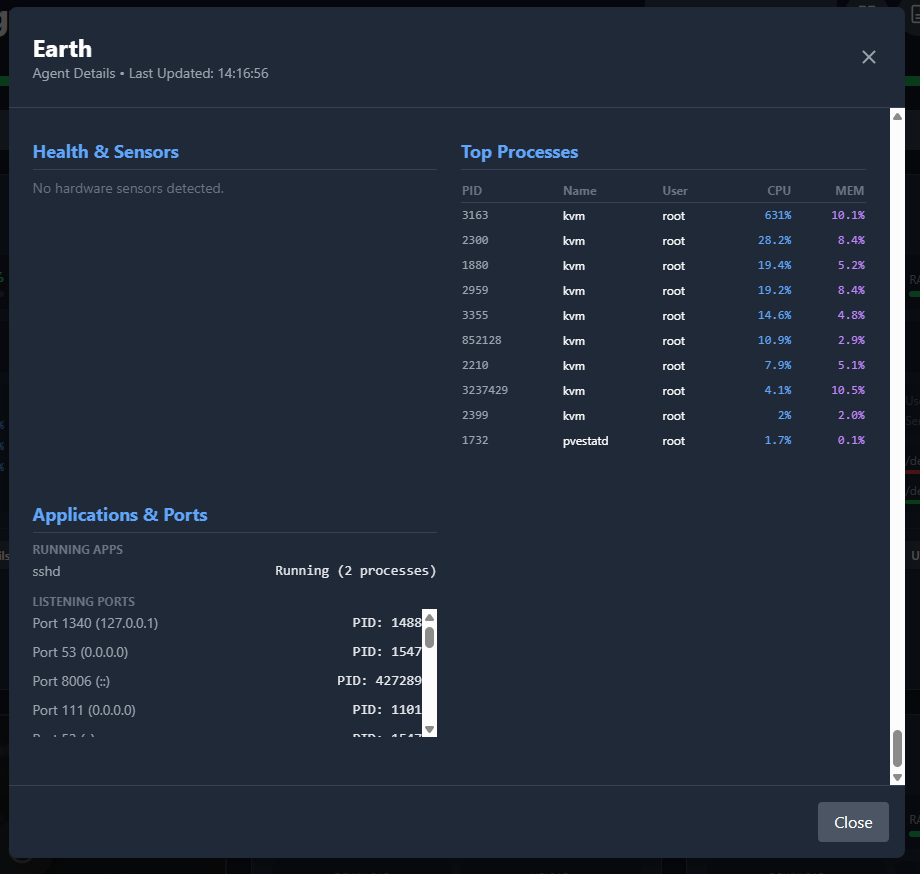Image resolution: width=920 pixels, height=874 pixels.
Task: Click the Applications & Ports heading
Action: (x=120, y=515)
